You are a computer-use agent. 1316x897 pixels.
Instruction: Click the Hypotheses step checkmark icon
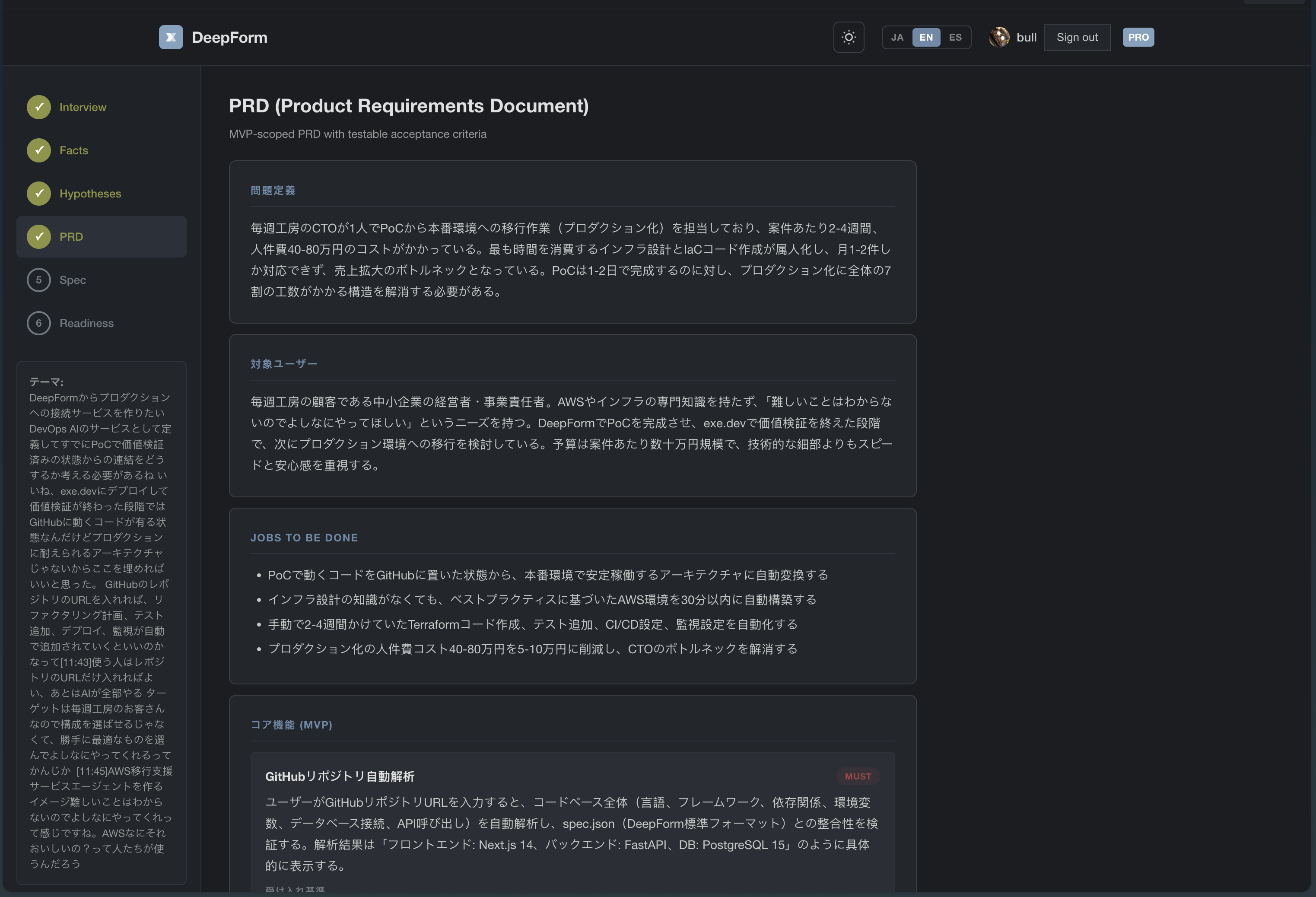(38, 194)
